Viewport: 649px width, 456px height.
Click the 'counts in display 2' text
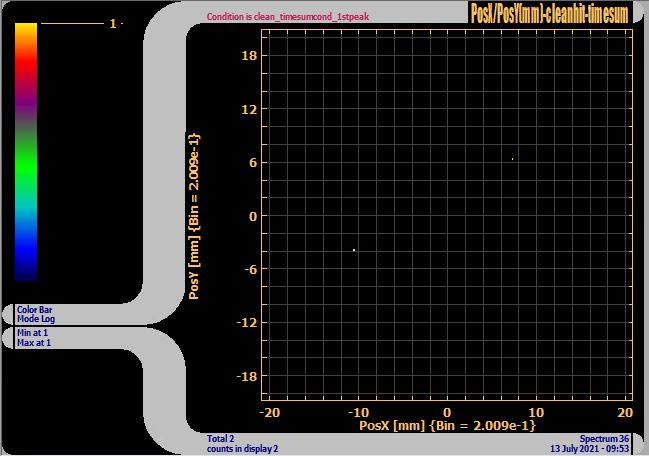243,449
